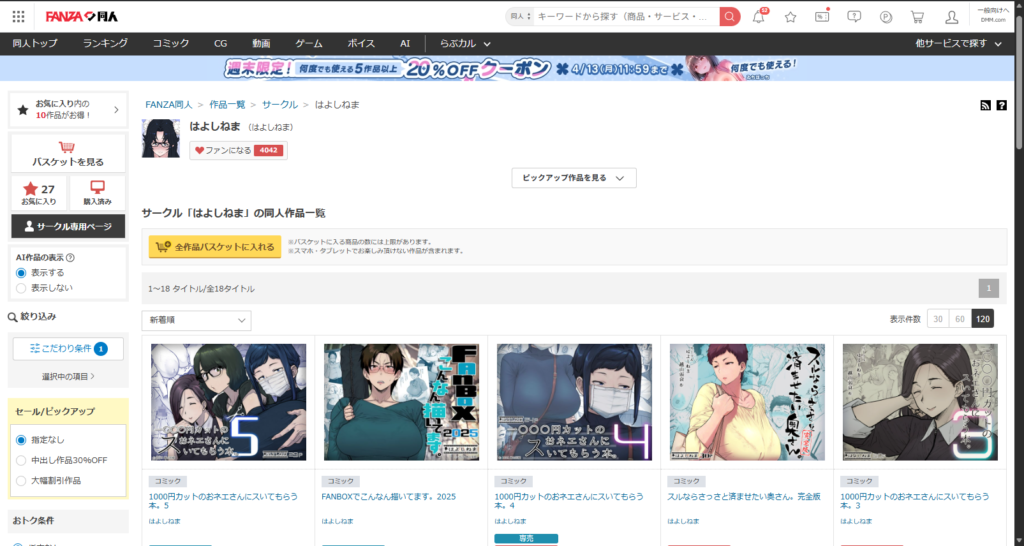Open the shopping cart icon in header
1024x546 pixels.
pyautogui.click(x=918, y=17)
